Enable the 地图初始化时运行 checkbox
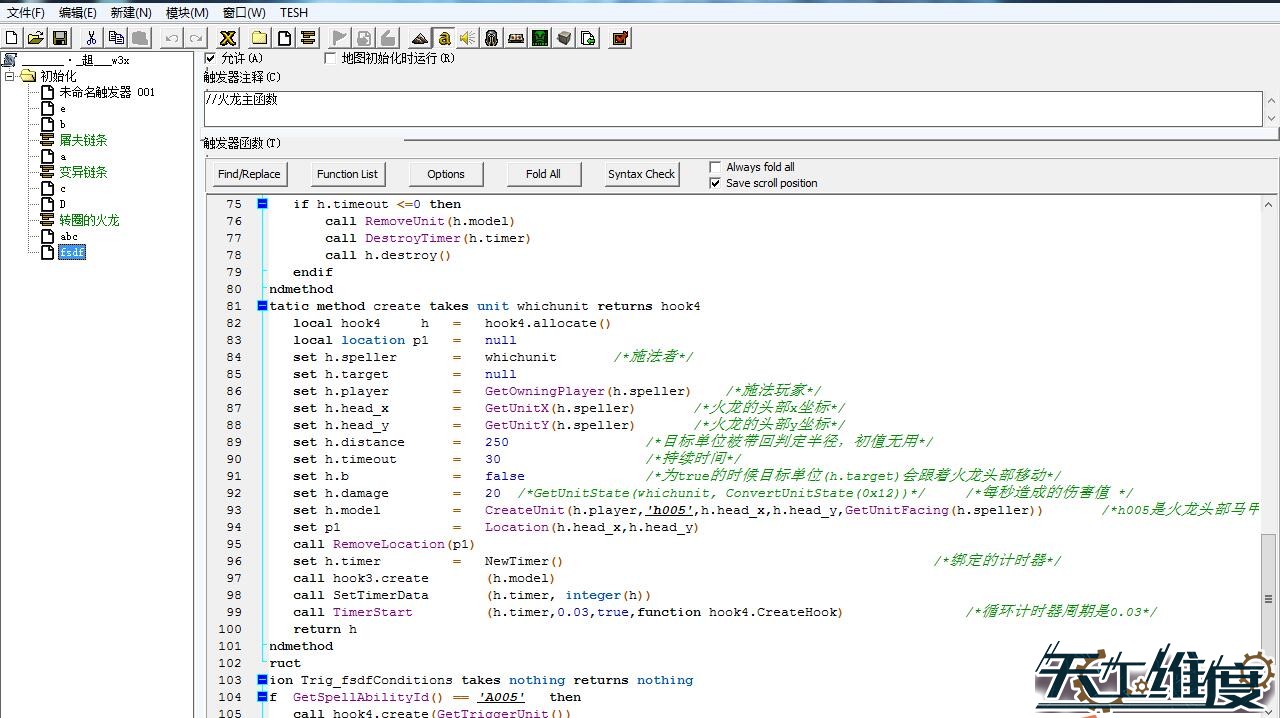Viewport: 1280px width, 718px height. pyautogui.click(x=331, y=58)
